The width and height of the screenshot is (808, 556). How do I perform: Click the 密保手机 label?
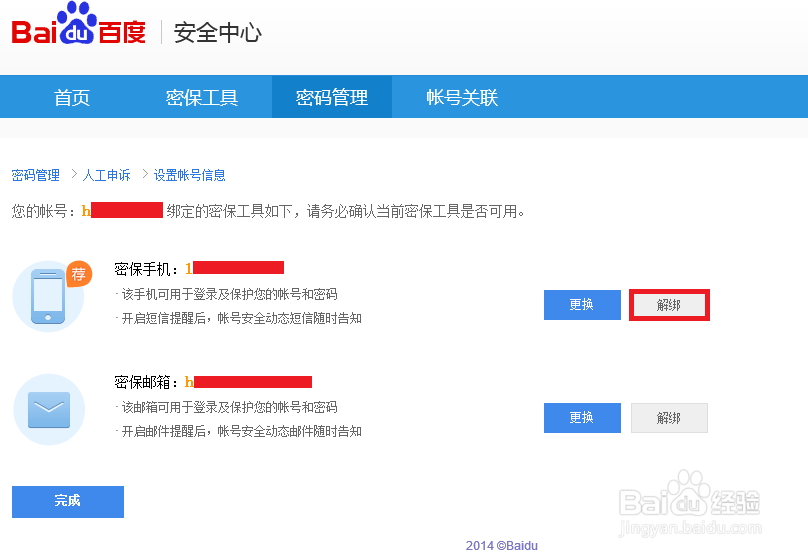pos(146,269)
